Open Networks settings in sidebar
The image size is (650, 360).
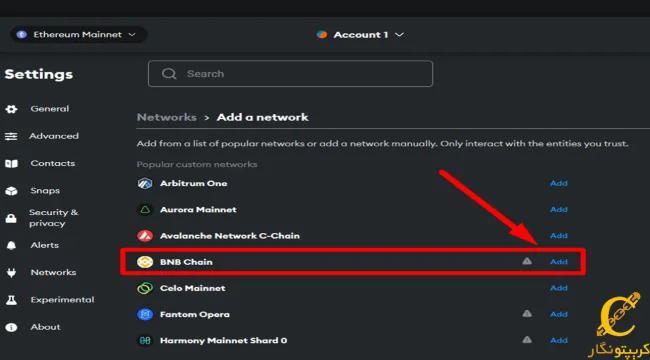tap(53, 272)
